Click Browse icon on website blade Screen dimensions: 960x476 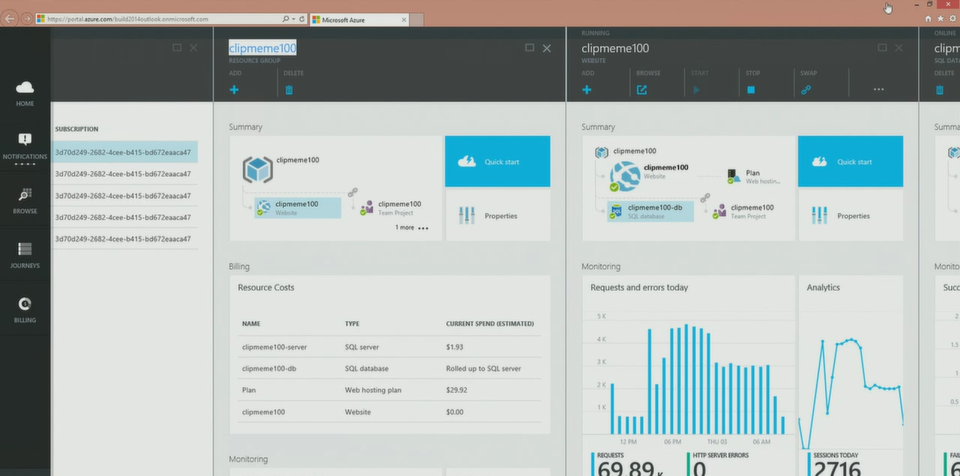coord(642,90)
